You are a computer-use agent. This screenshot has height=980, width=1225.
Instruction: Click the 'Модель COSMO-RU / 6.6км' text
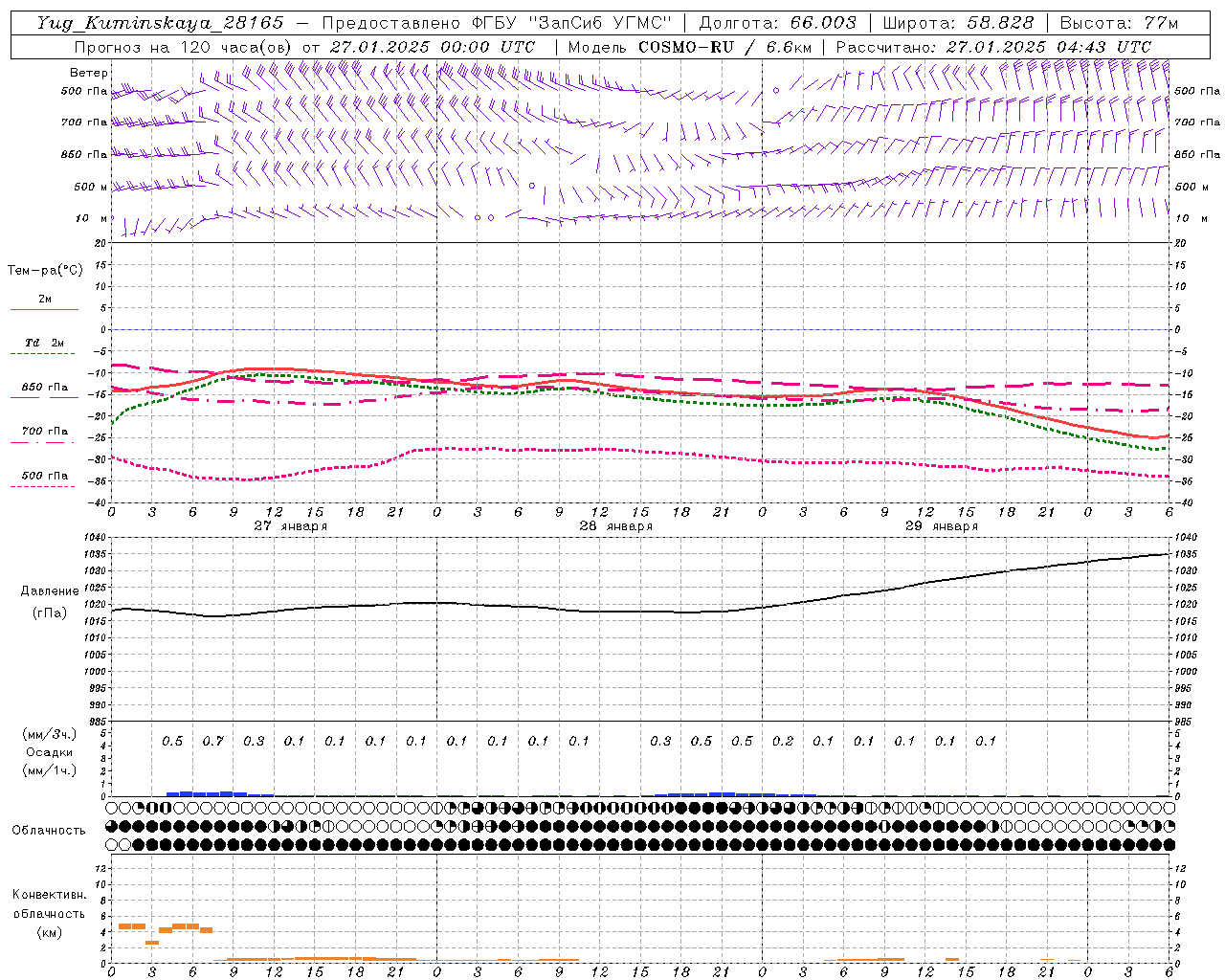[690, 47]
